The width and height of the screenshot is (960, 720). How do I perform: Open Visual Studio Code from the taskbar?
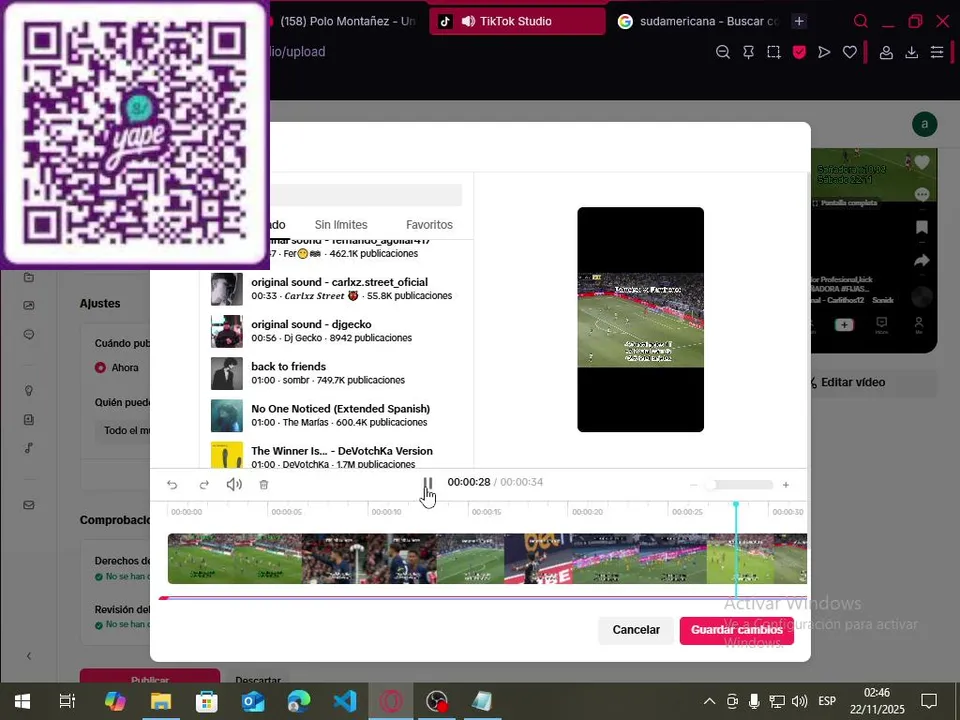[x=345, y=701]
